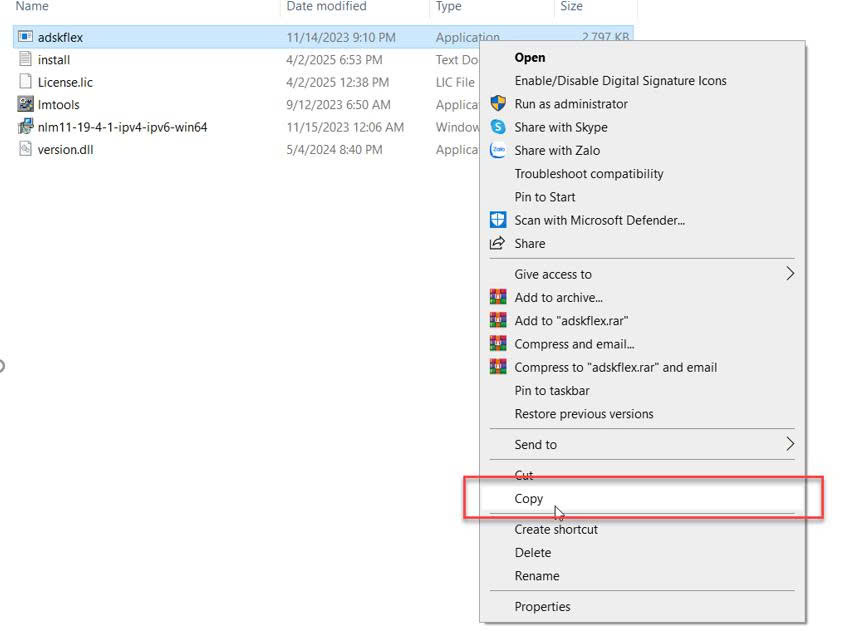
Task: Expand the Give access to submenu arrow
Action: 790,274
